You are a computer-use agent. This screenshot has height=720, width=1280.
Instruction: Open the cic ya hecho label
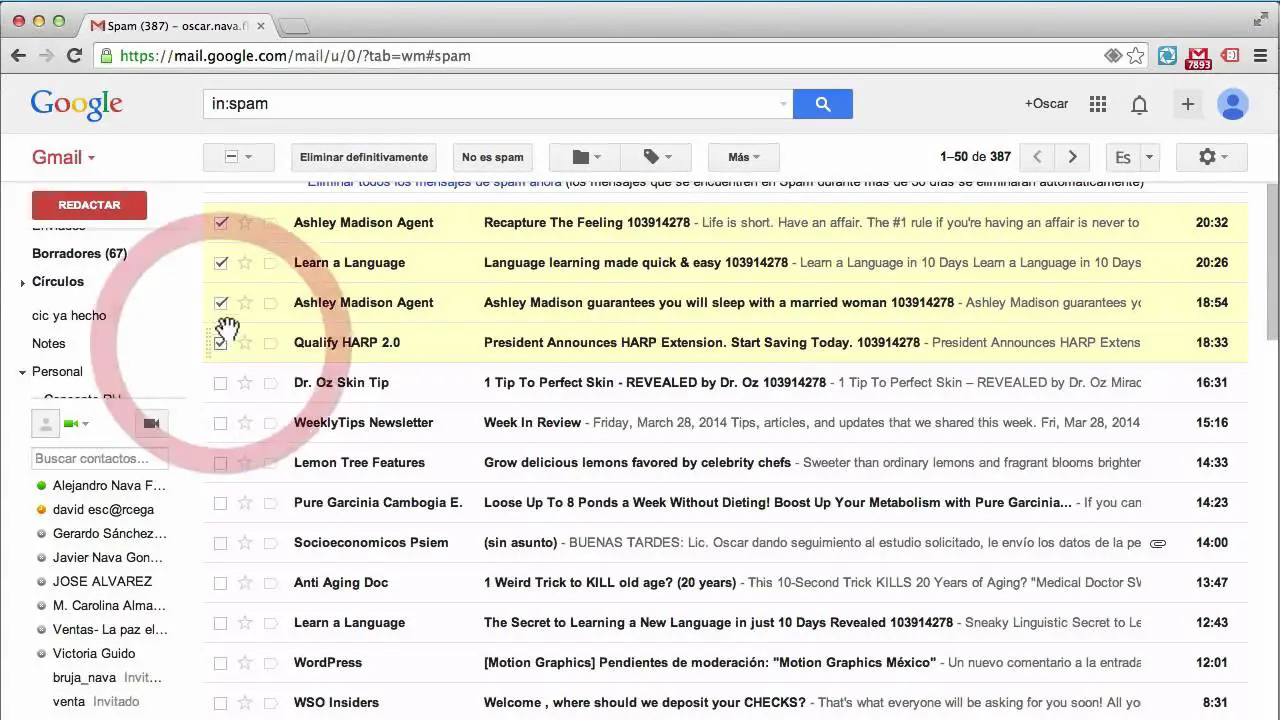(x=69, y=315)
